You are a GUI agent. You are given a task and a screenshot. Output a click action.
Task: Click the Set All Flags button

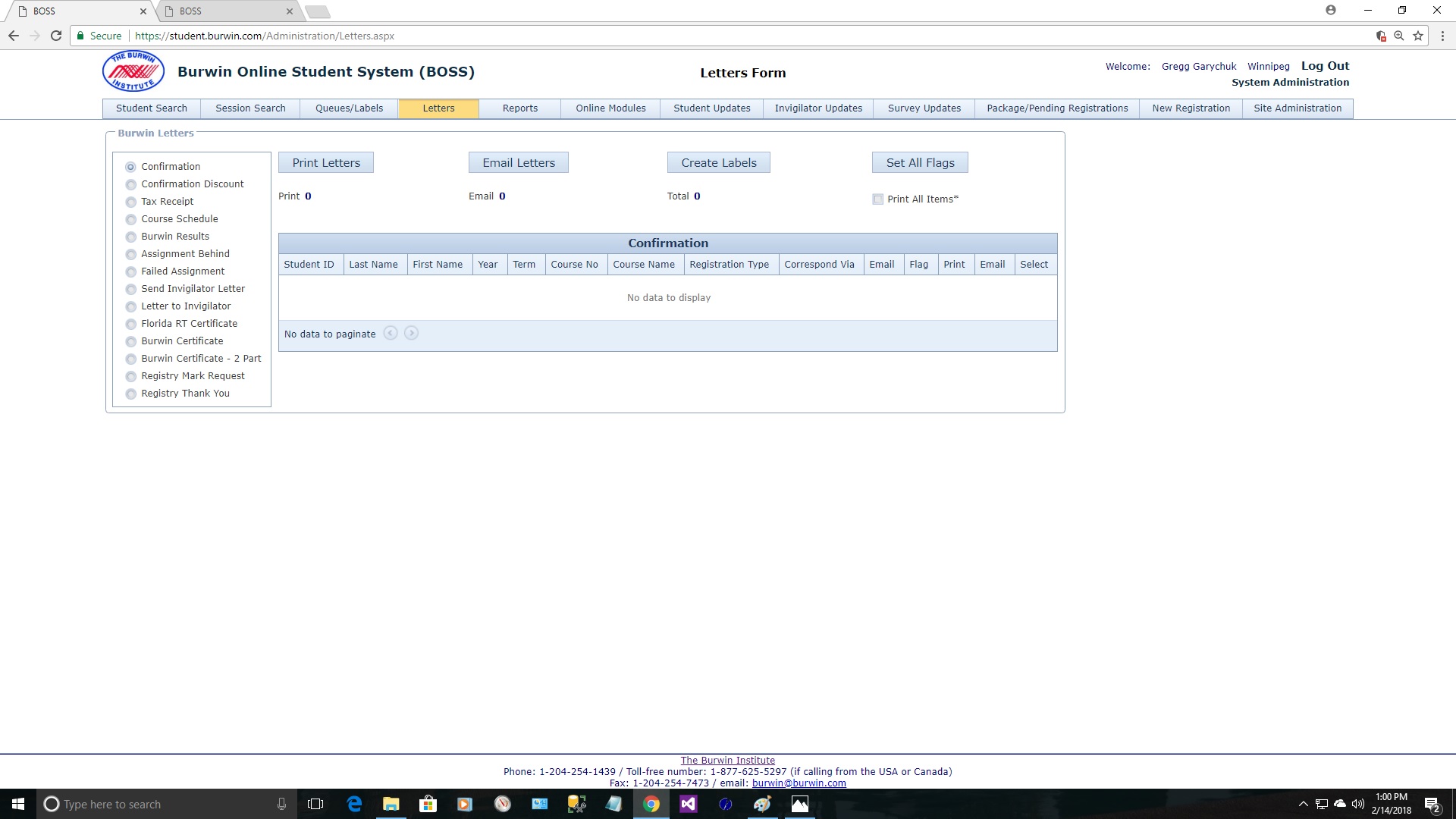point(920,162)
